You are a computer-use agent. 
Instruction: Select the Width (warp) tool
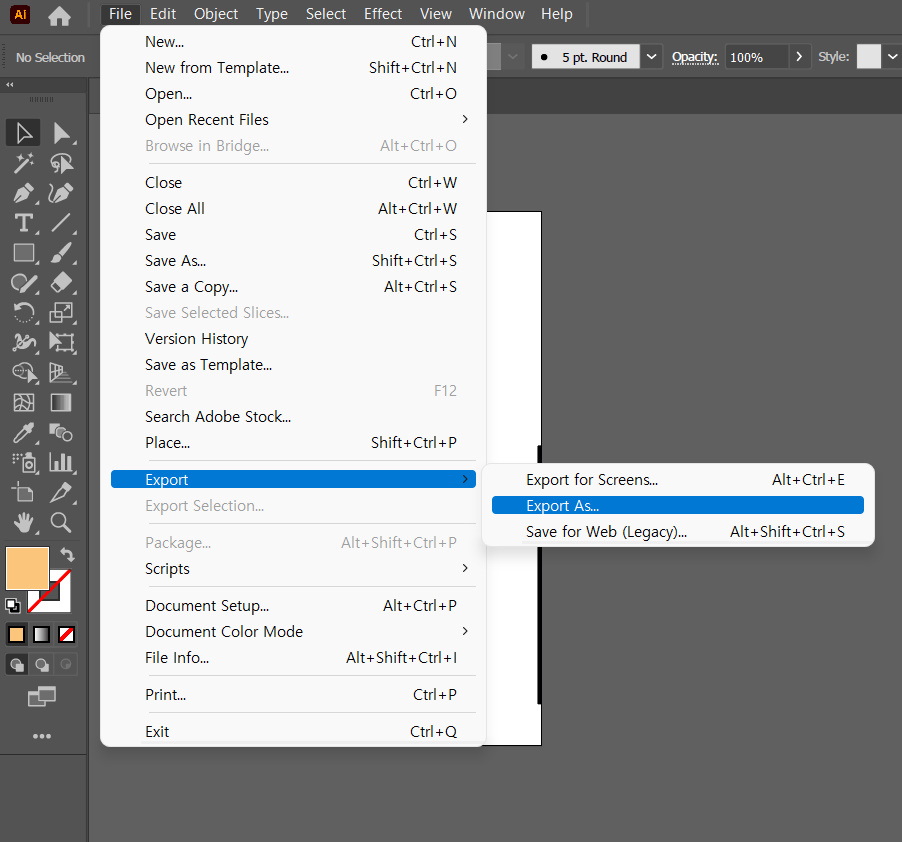(x=24, y=343)
